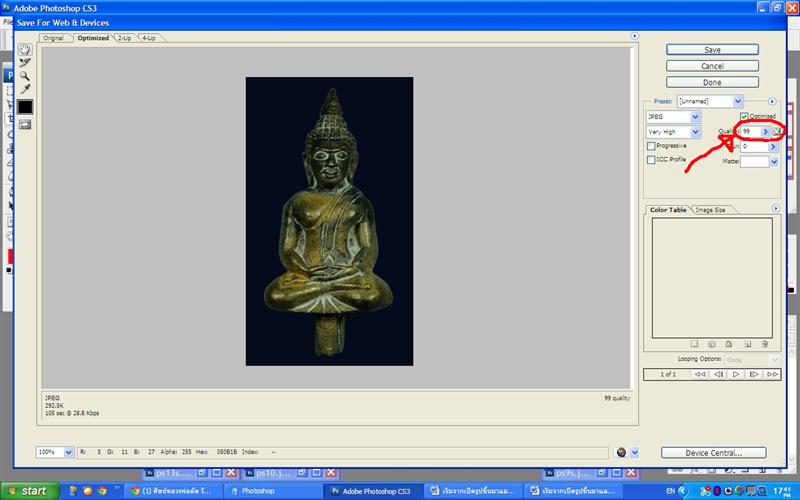Open the Image Size tab

point(711,210)
